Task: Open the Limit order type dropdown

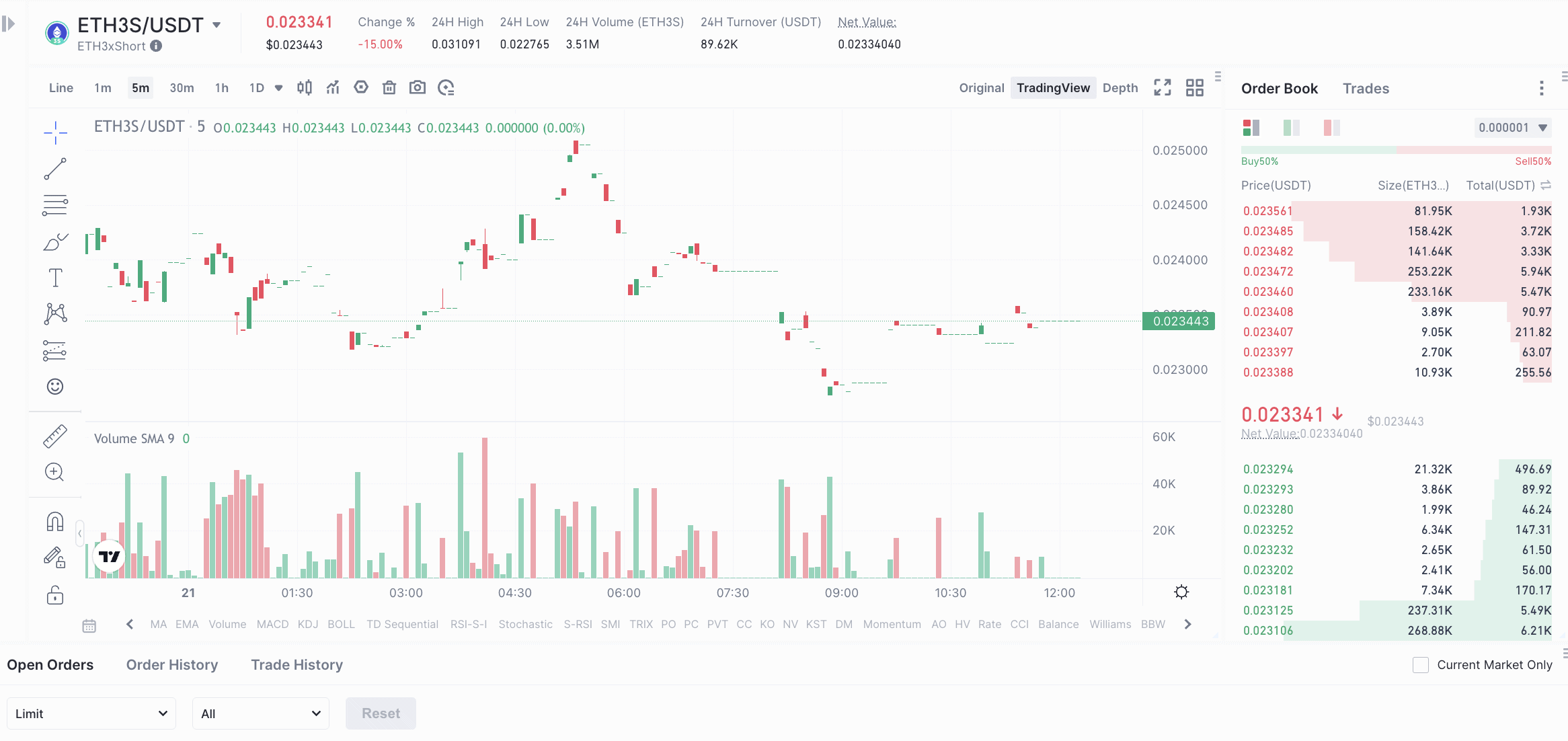Action: pos(91,713)
